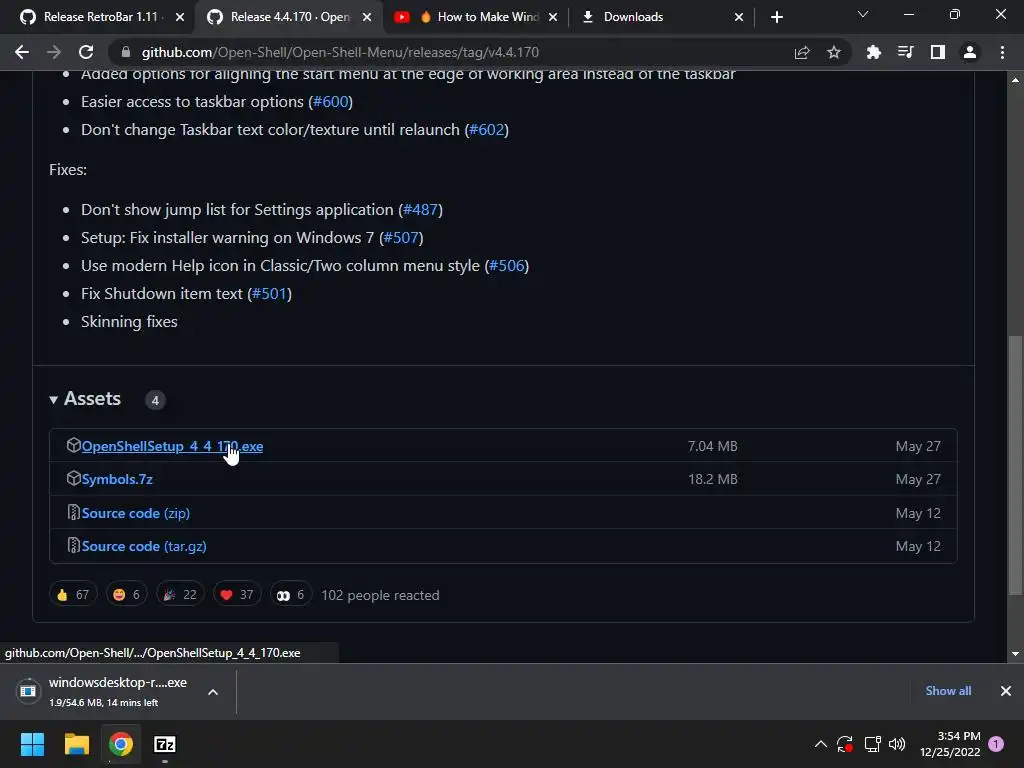Click the share page icon in address bar

802,52
